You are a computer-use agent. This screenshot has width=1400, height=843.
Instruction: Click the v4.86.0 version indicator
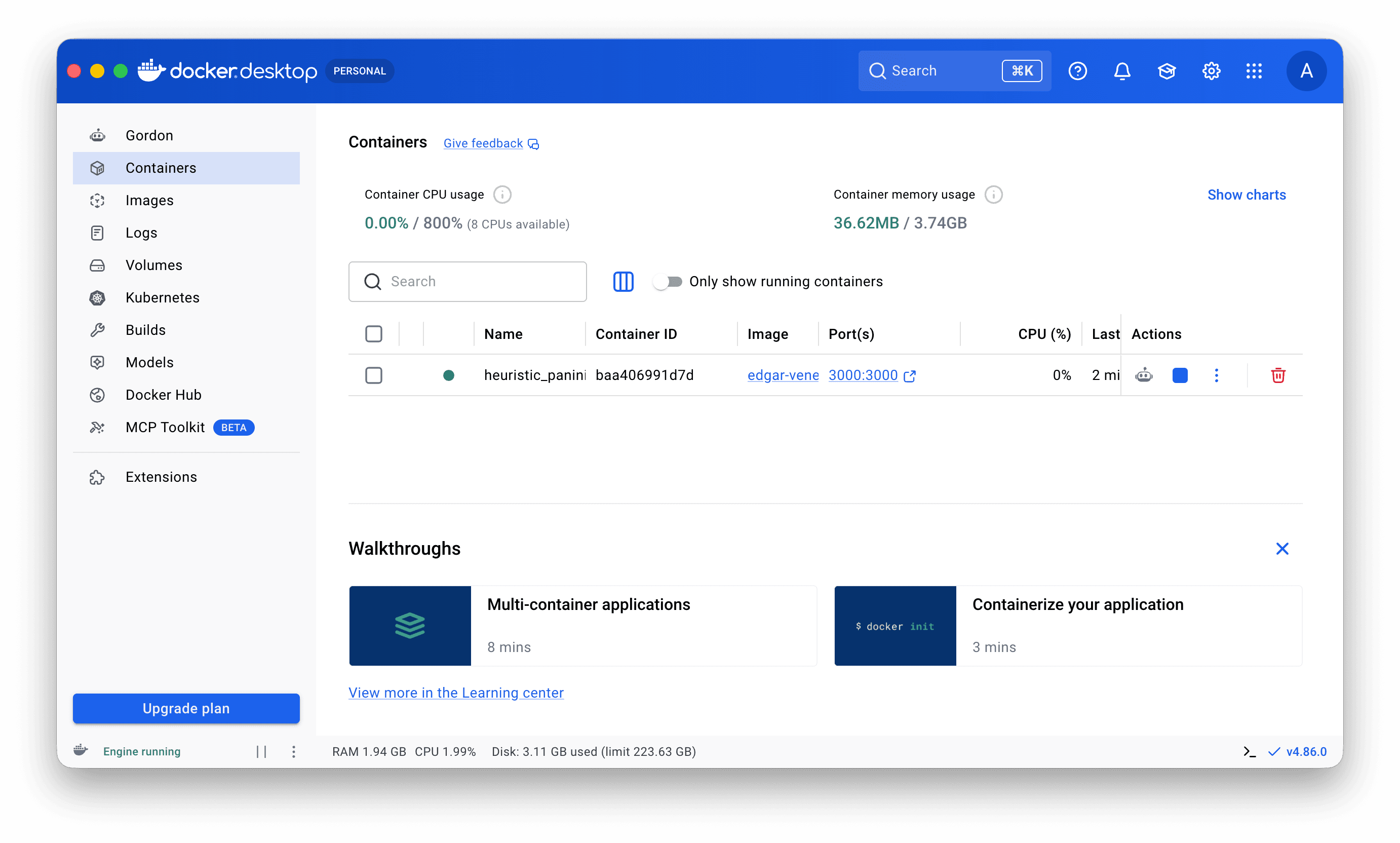[x=1297, y=751]
